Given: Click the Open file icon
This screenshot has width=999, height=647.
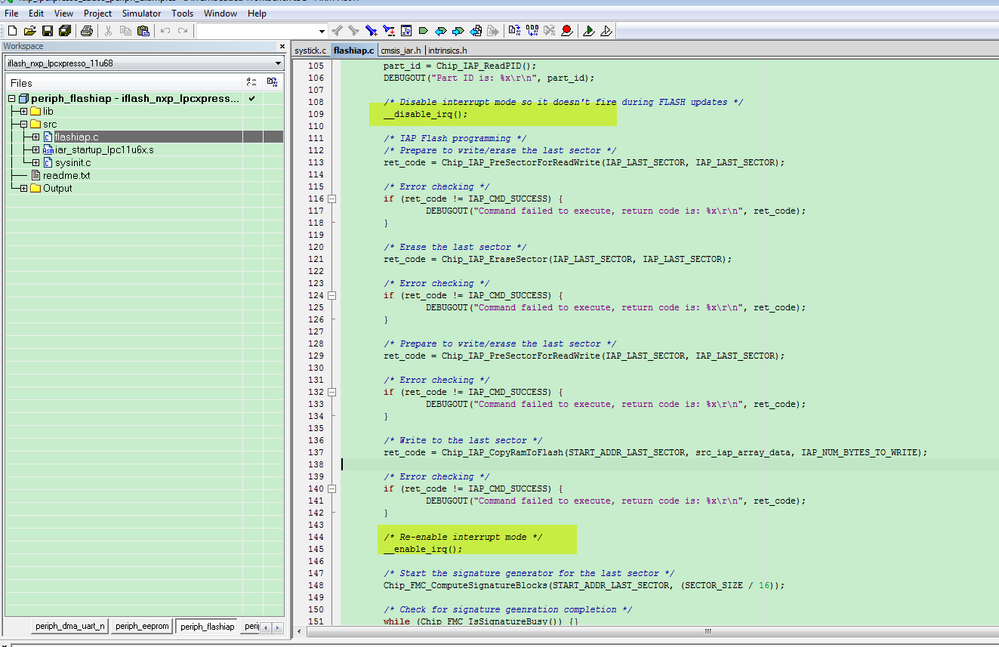Looking at the screenshot, I should tap(29, 31).
